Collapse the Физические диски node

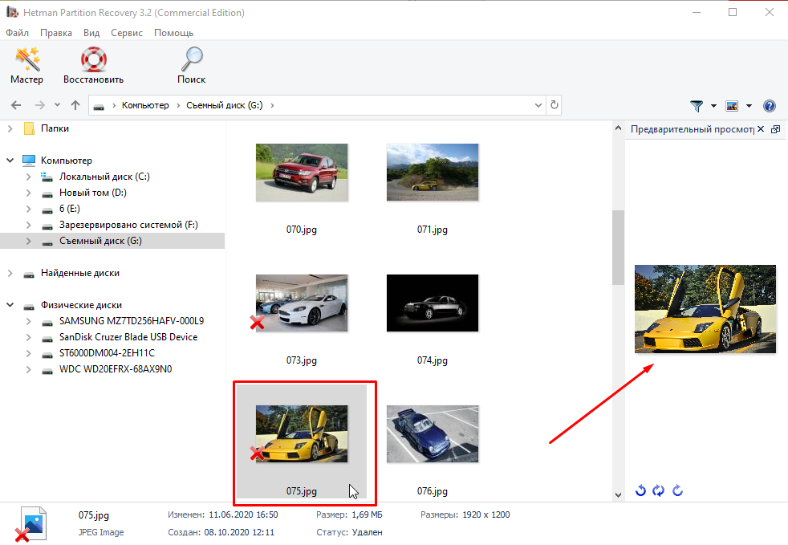[x=10, y=305]
